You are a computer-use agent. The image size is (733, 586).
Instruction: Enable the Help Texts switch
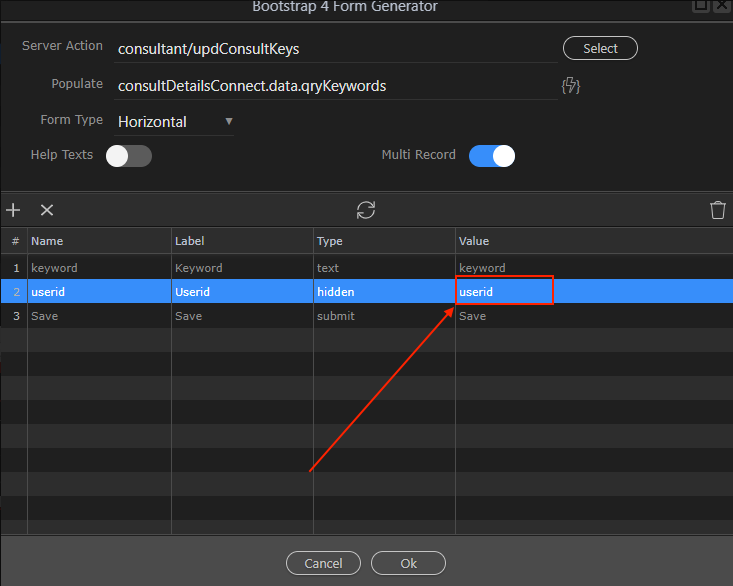129,156
